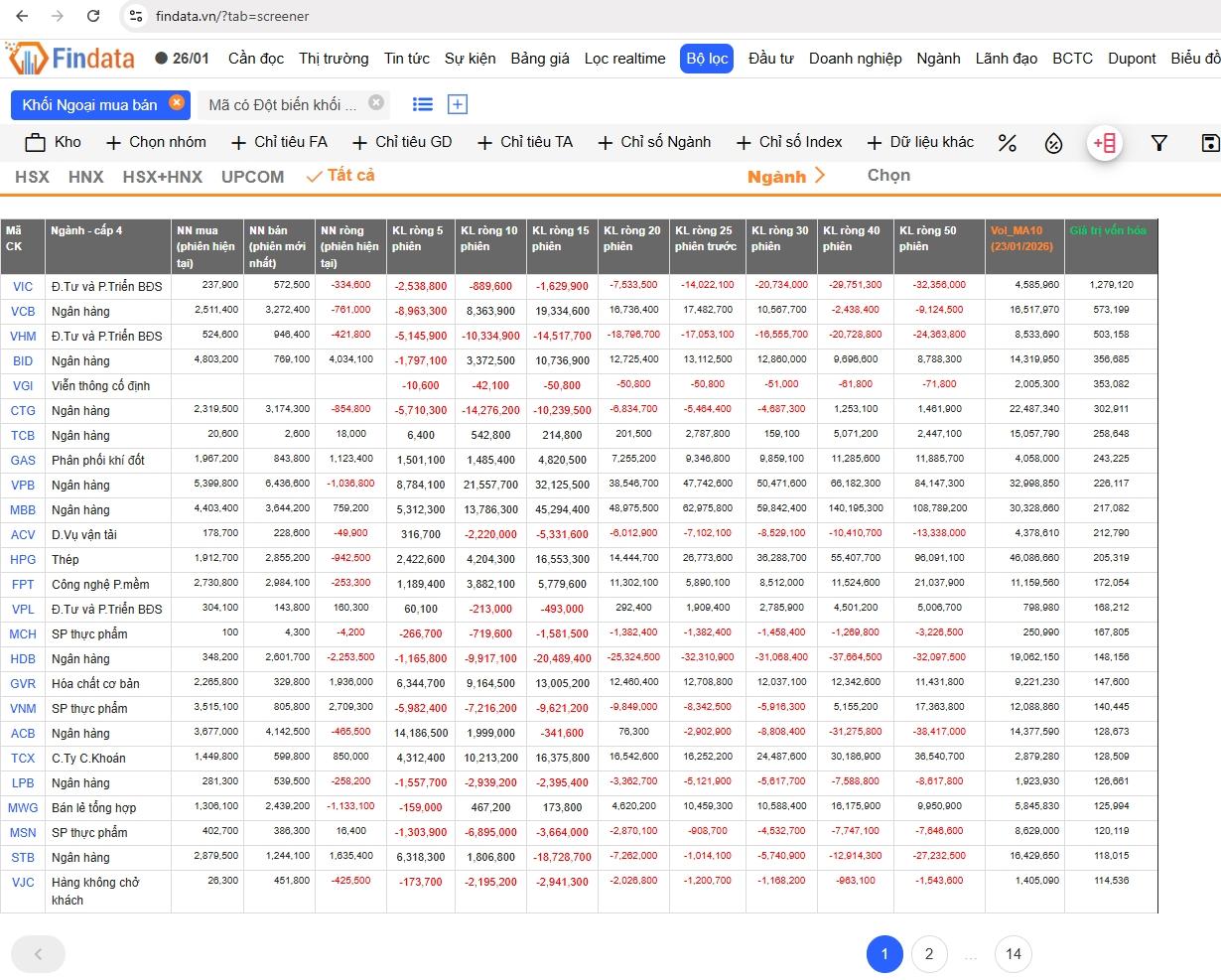1221x980 pixels.
Task: Expand the Chỉ tiêu FA options
Action: point(279,142)
